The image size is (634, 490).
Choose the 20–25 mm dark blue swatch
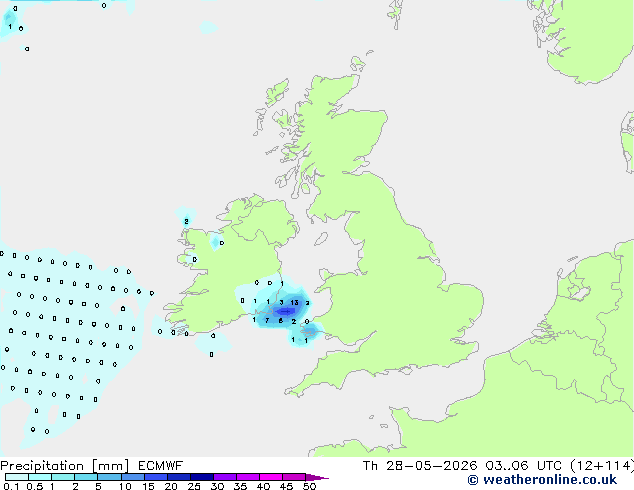(x=179, y=477)
